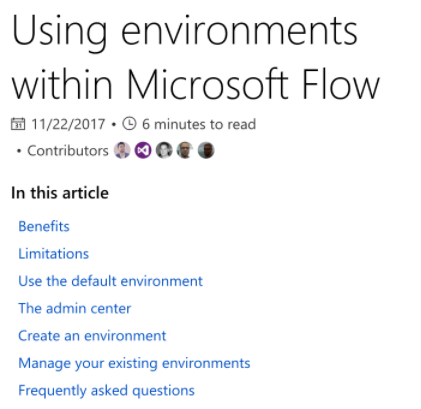This screenshot has height=409, width=421.
Task: Open the purple Visual Studio contributor avatar
Action: 143,150
